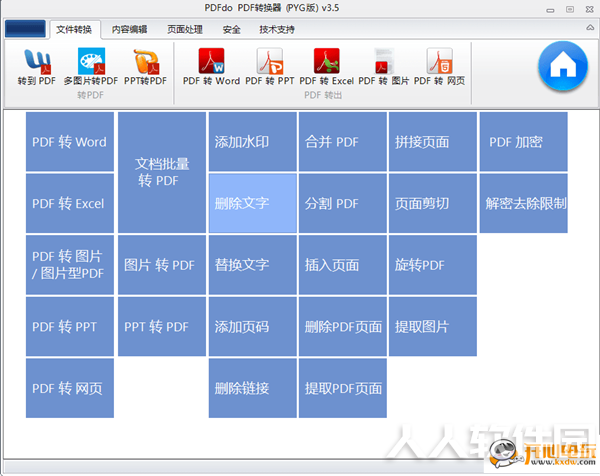Click the 插入页面 tile
The height and width of the screenshot is (476, 600).
coord(343,265)
